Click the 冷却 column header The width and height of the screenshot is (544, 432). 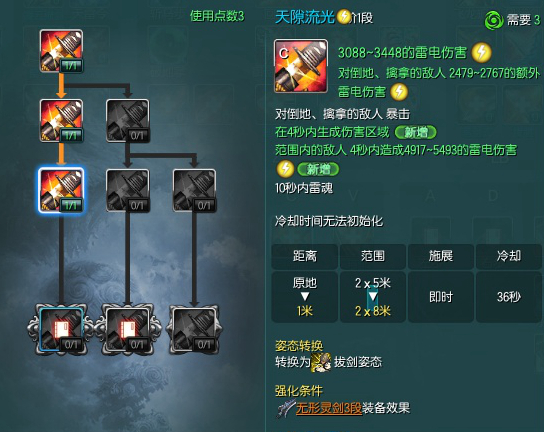coord(509,256)
